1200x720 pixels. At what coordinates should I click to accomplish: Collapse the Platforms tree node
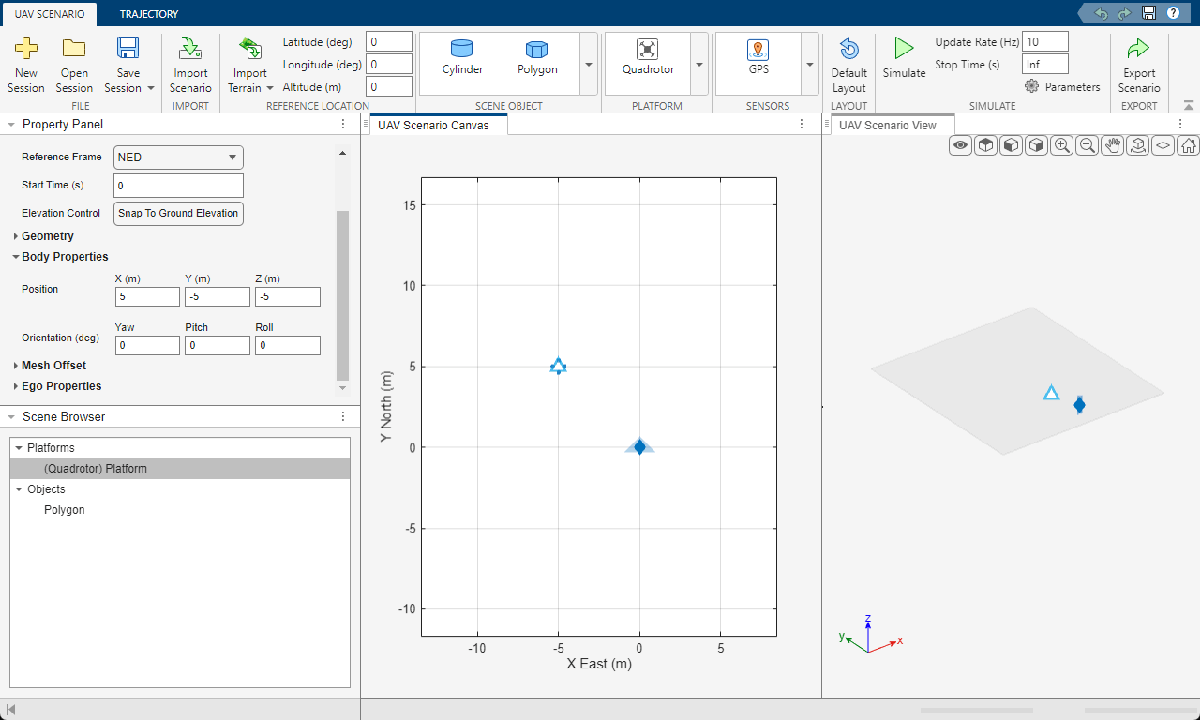[19, 448]
